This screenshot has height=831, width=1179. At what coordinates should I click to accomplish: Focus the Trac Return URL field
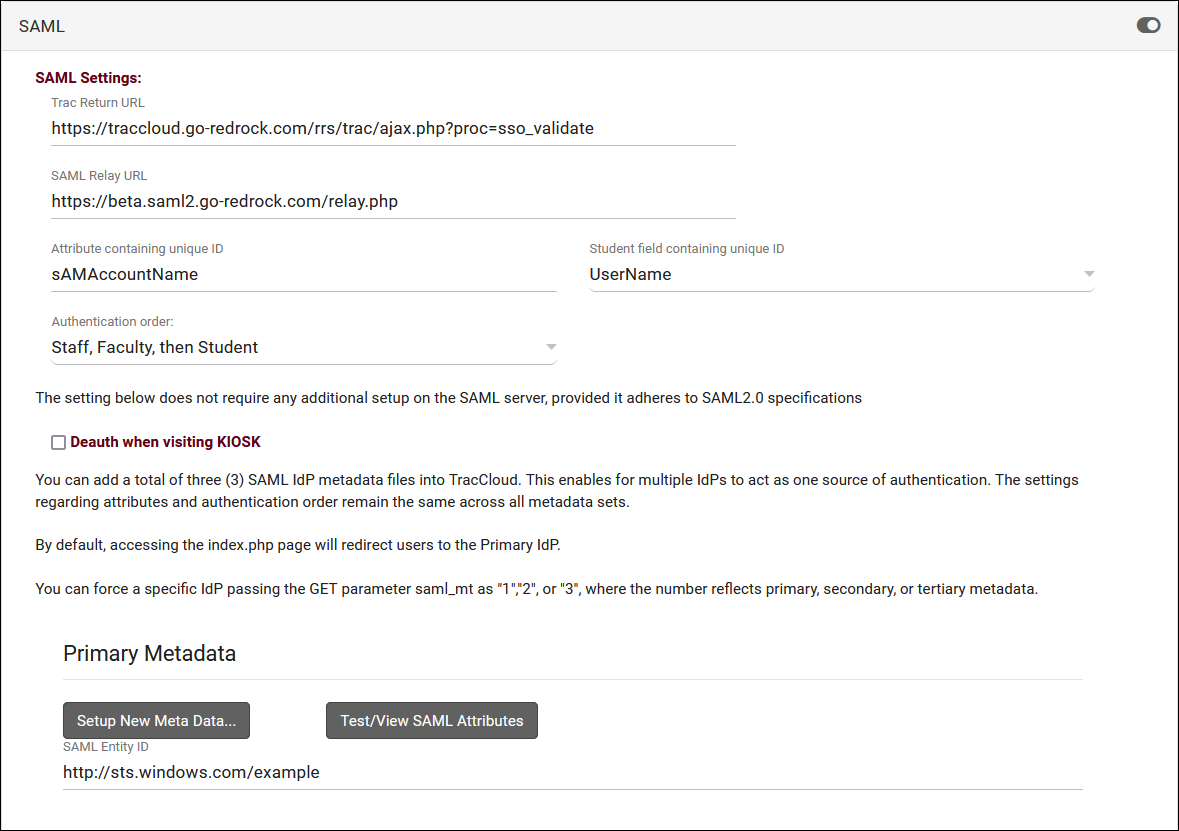393,128
